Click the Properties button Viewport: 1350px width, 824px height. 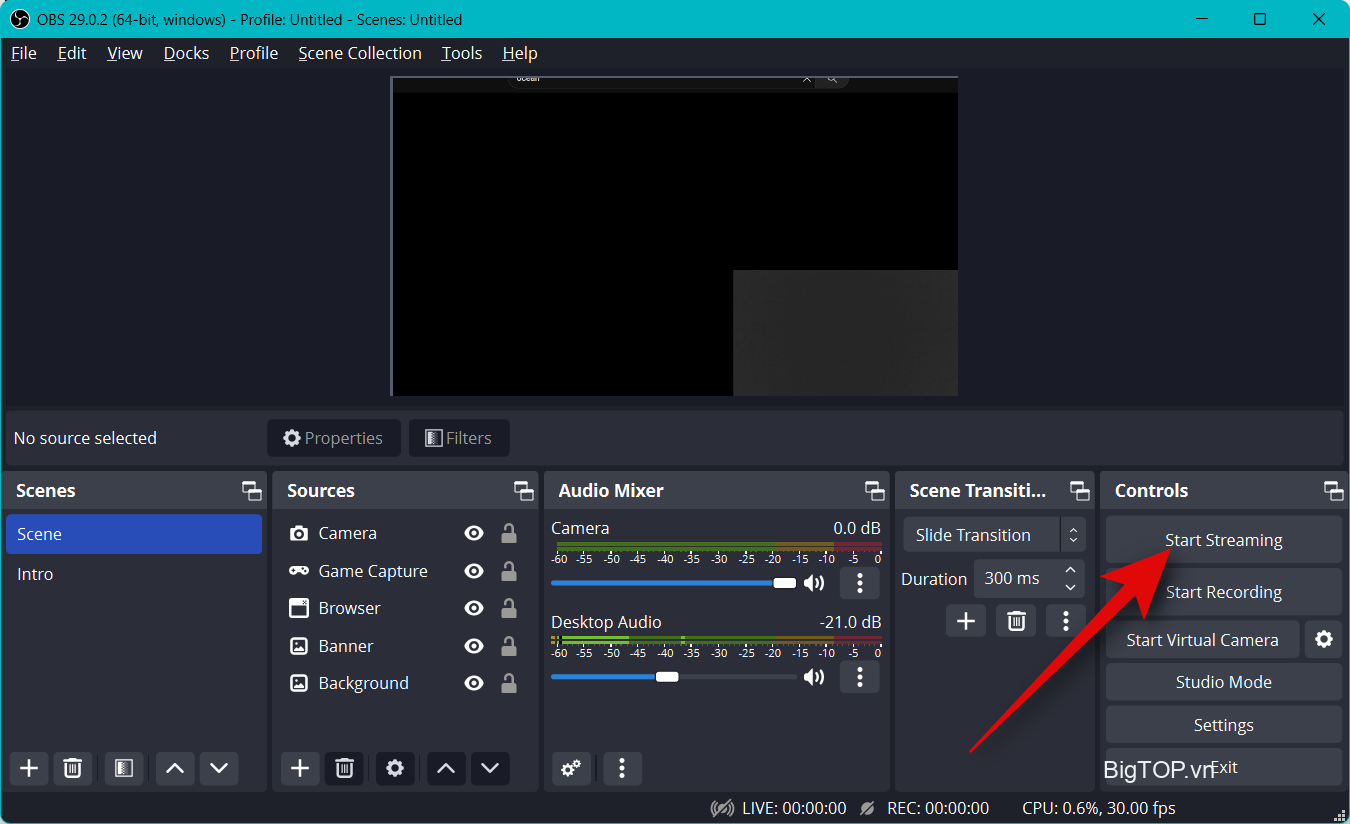[334, 438]
